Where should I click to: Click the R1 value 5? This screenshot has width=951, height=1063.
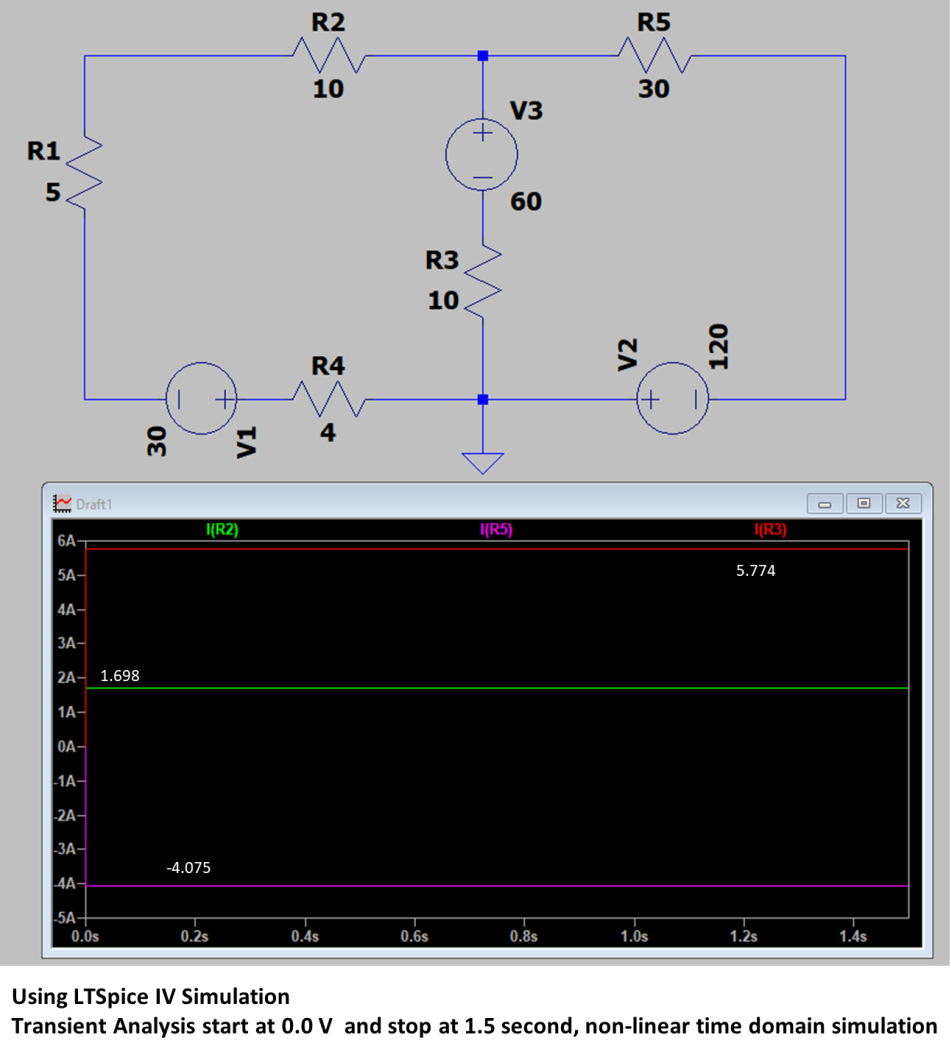click(x=53, y=193)
